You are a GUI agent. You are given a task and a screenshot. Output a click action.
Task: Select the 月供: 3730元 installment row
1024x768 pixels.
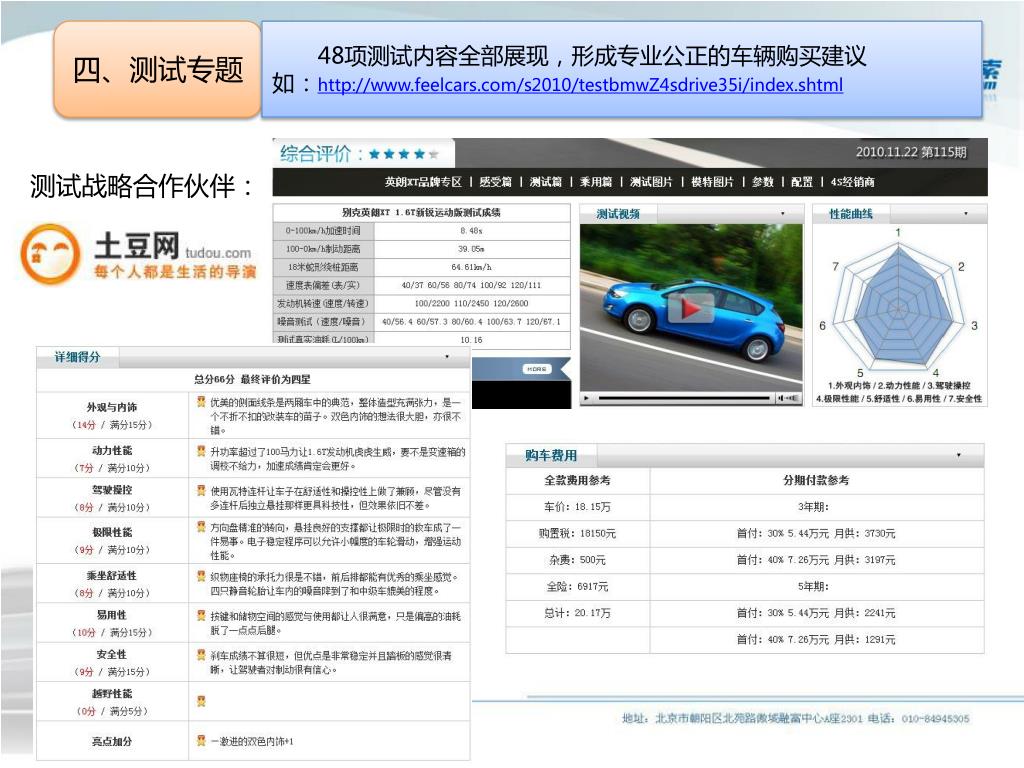point(816,534)
